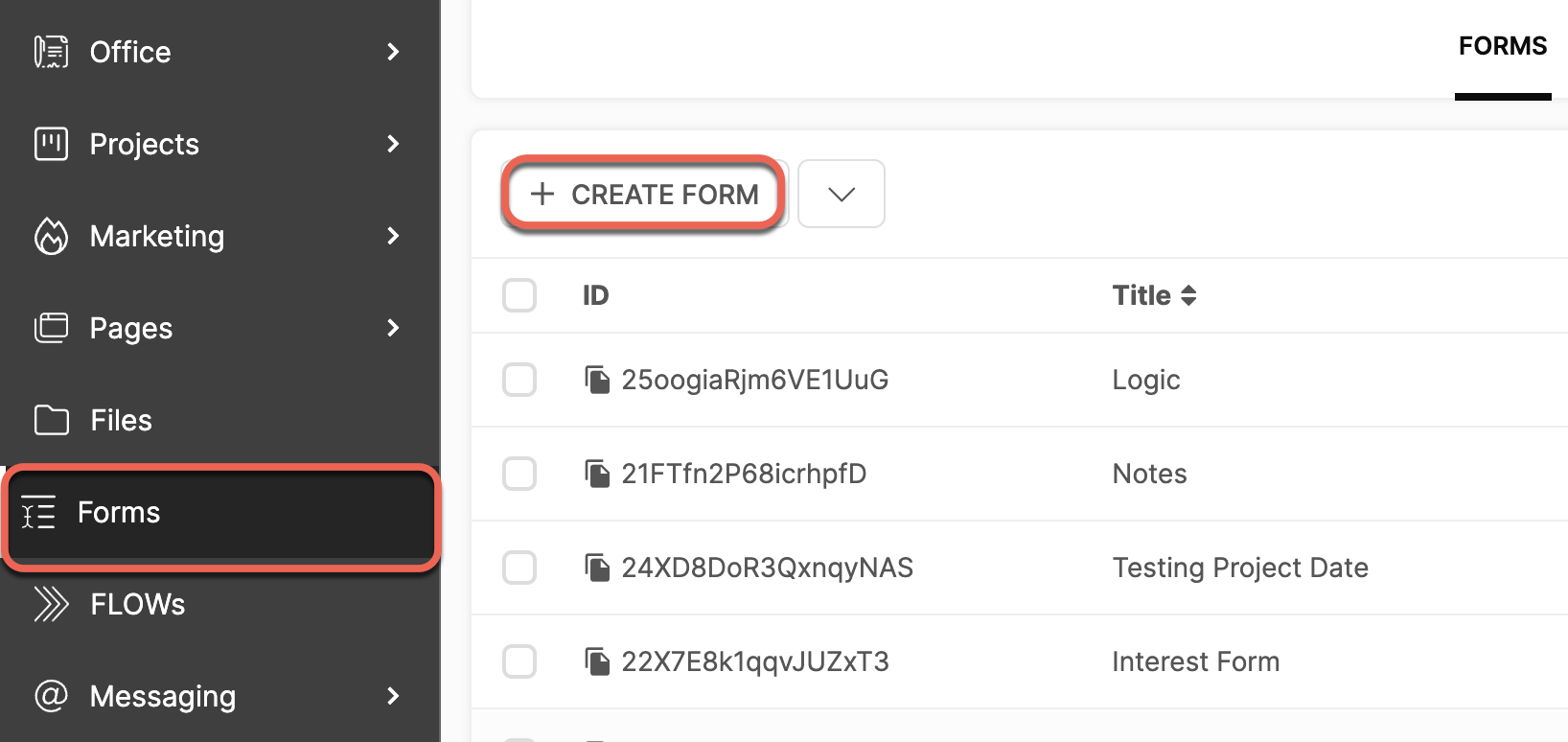1568x742 pixels.
Task: Click form ID 24XD8DoR3QxnqyNAS
Action: pos(767,568)
